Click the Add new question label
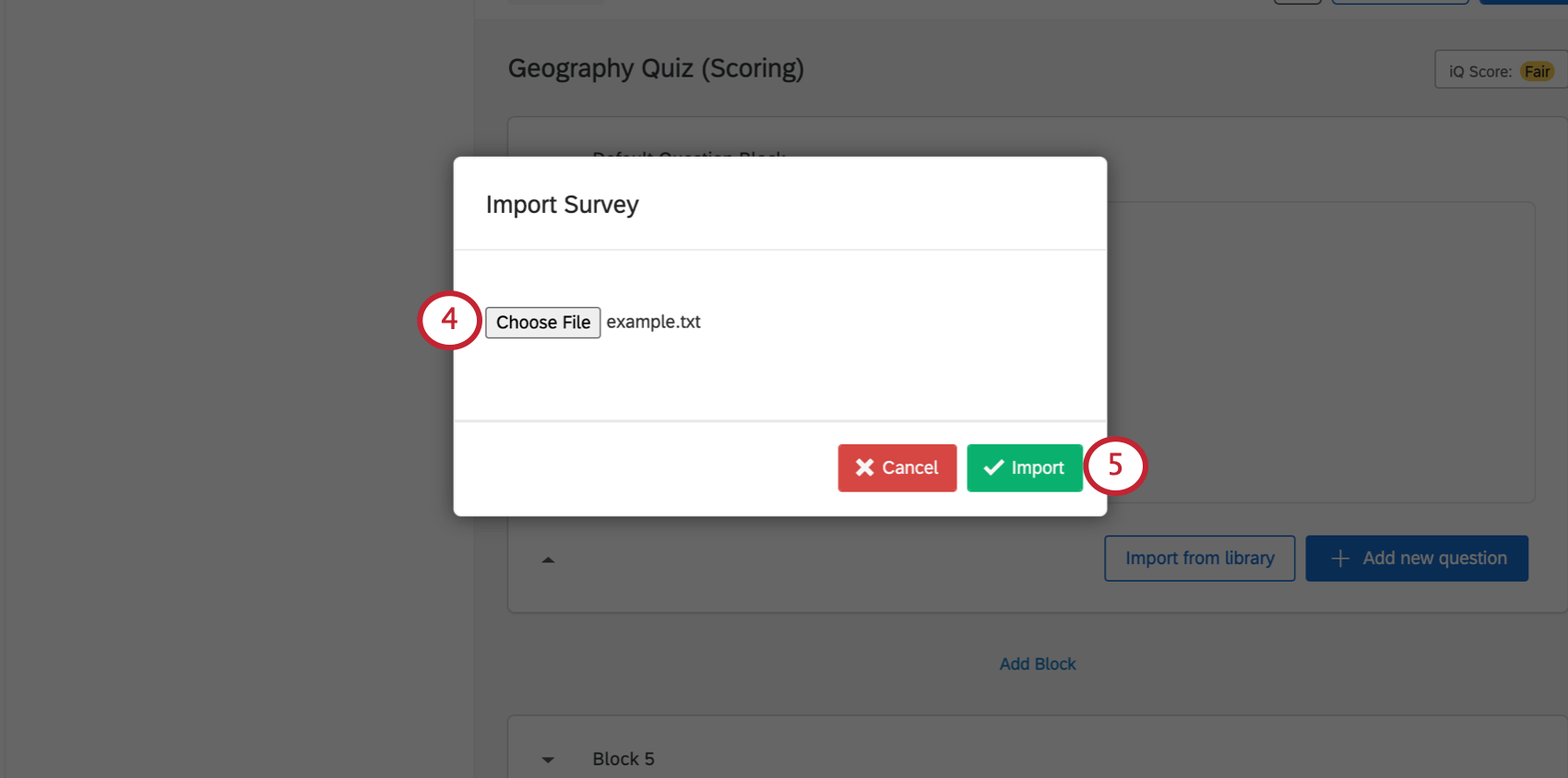The image size is (1568, 778). pyautogui.click(x=1434, y=559)
